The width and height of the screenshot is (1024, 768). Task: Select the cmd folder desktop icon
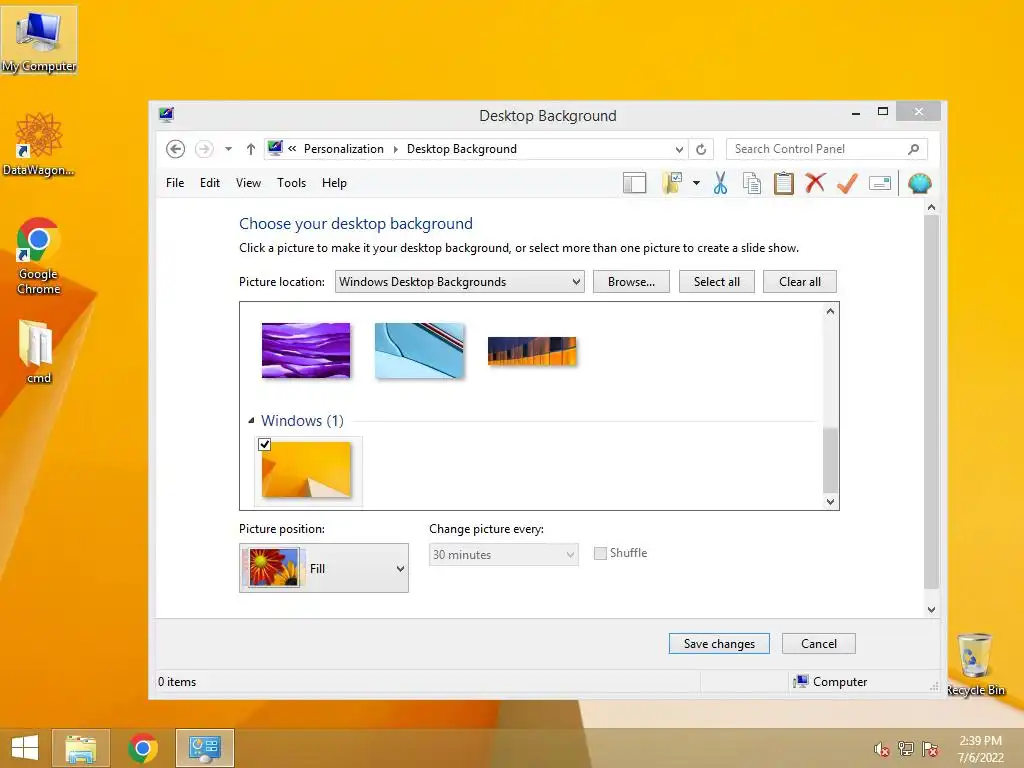pyautogui.click(x=39, y=351)
